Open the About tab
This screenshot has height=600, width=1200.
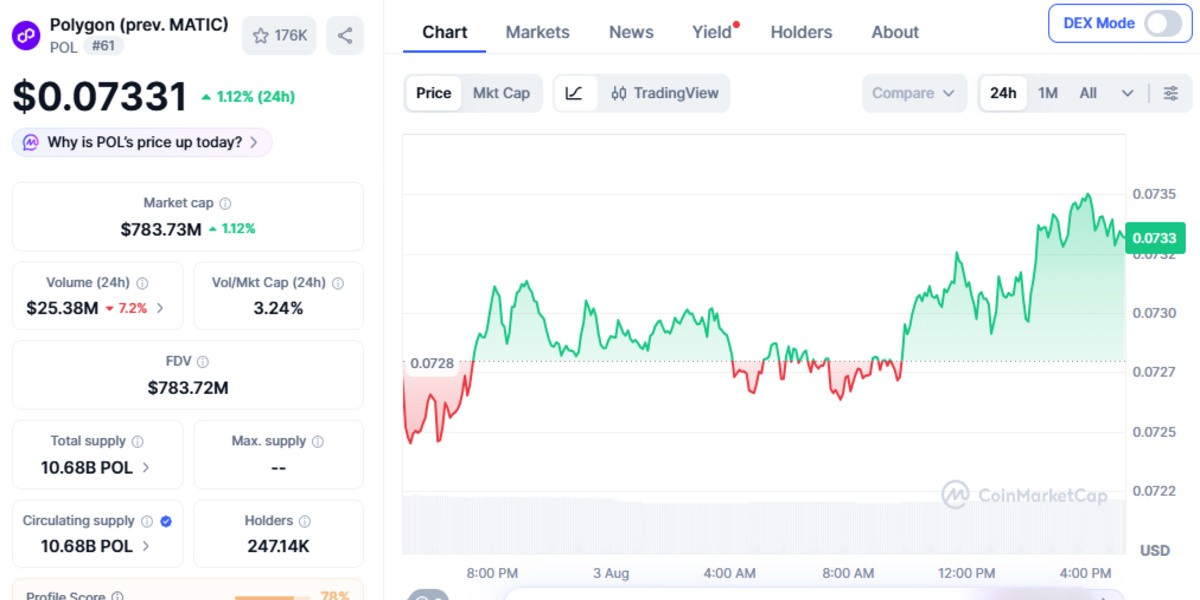pyautogui.click(x=895, y=32)
